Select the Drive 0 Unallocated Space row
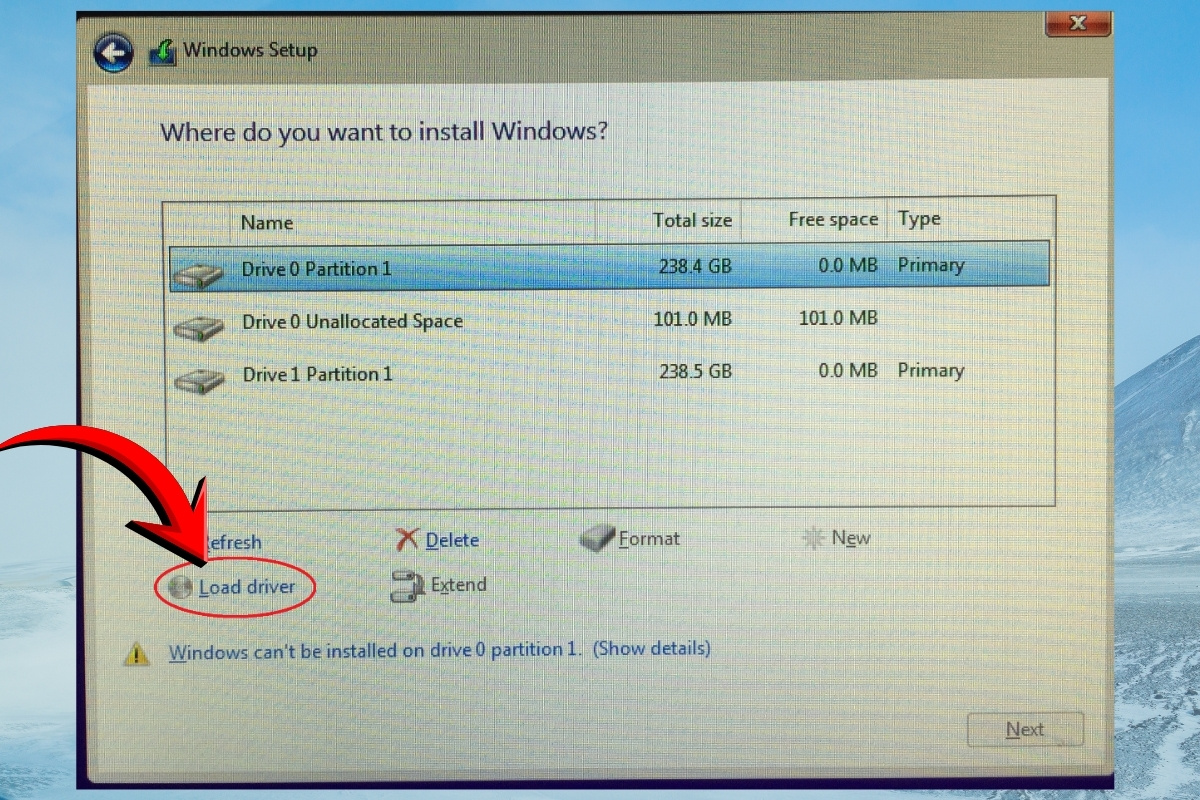 tap(609, 321)
